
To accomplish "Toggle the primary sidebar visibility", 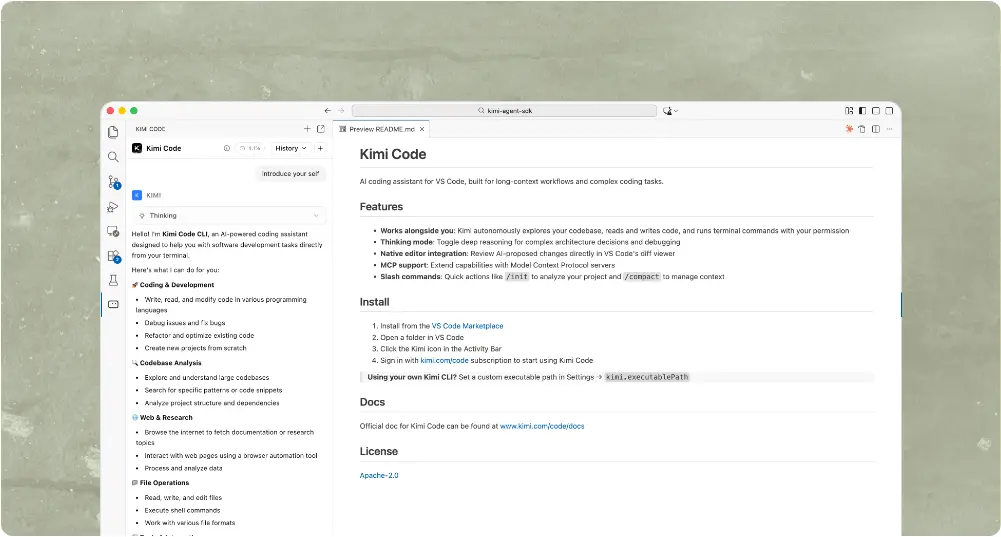I will 862,111.
